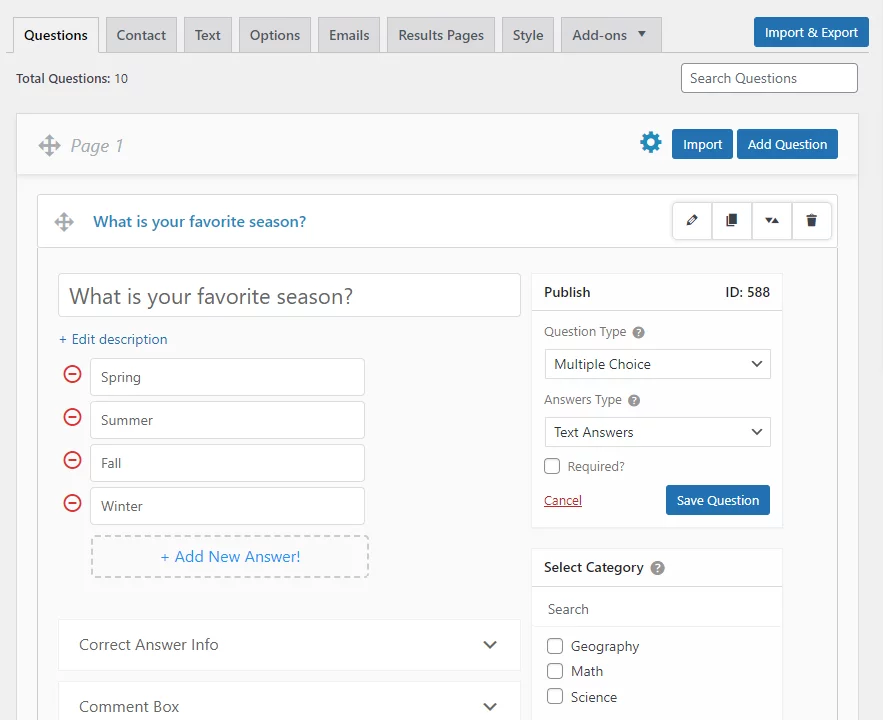Click the Select Category help icon

click(657, 567)
